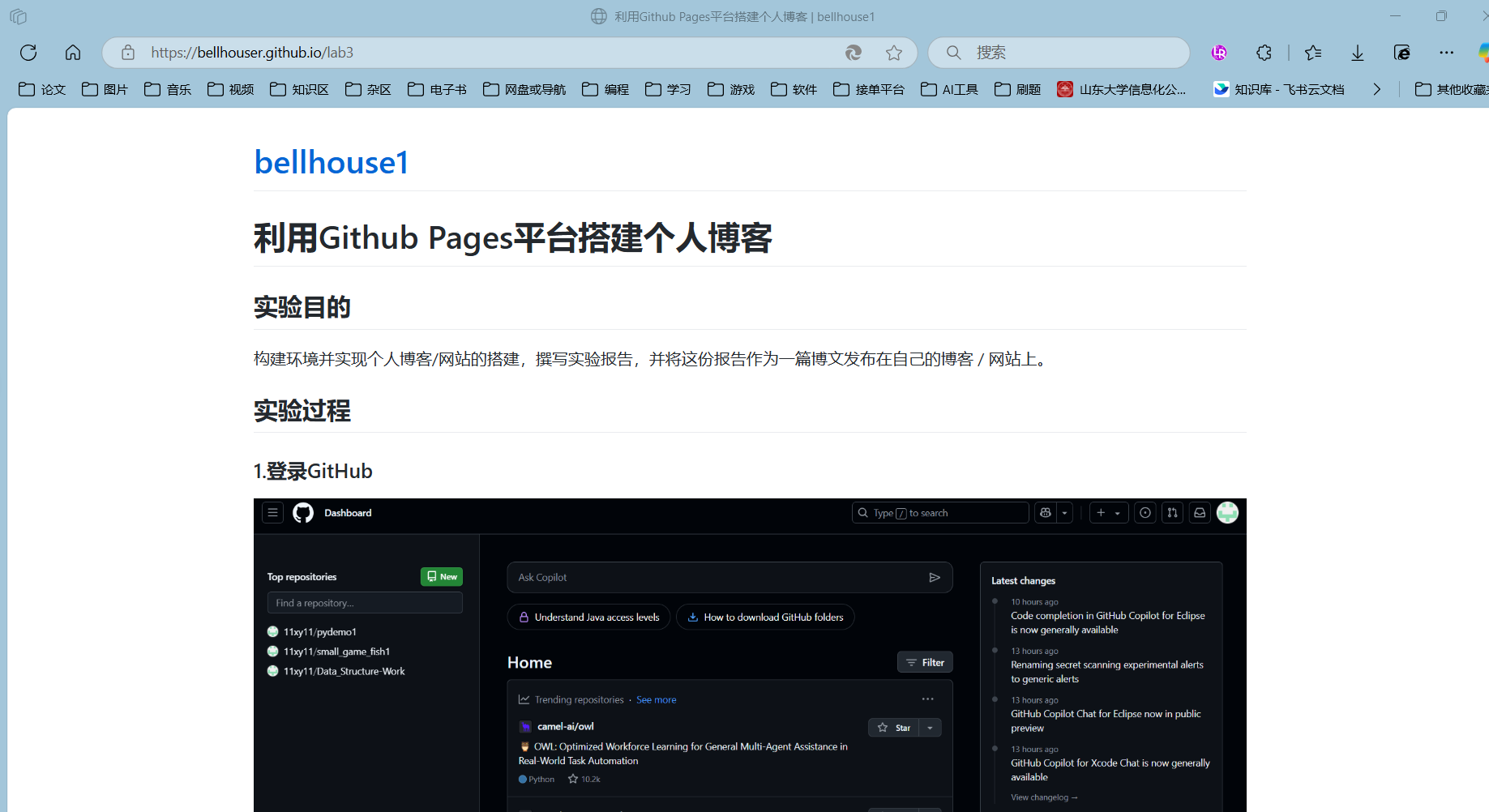Open browser settings three-dot menu
1489x812 pixels.
click(x=1447, y=53)
